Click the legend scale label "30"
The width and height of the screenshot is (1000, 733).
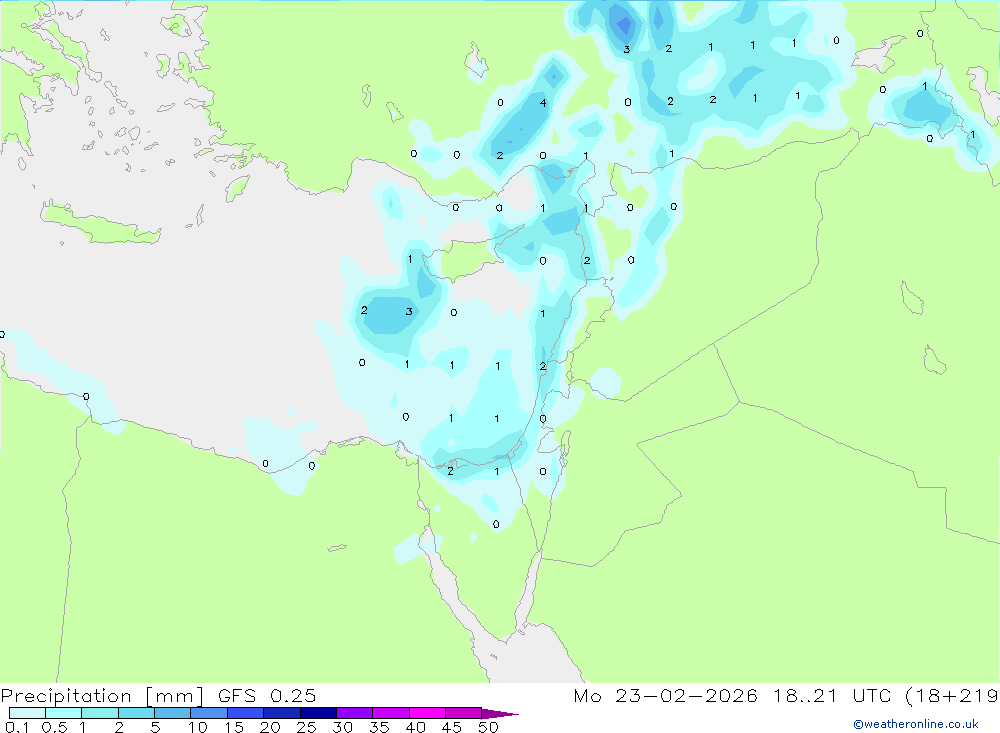342,727
